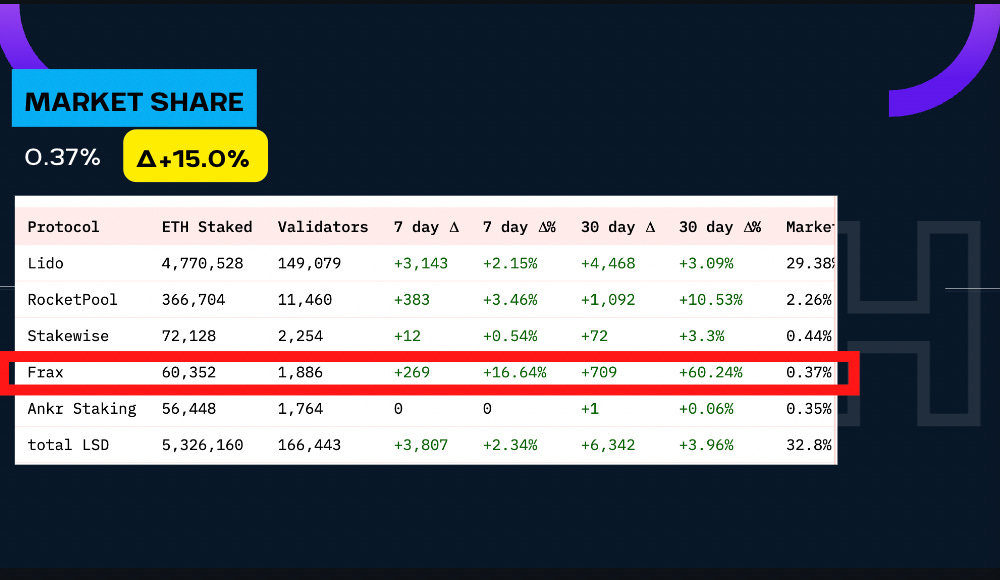Select the Stakewise protocol cell
Screen dimensions: 1000x580
coord(68,336)
